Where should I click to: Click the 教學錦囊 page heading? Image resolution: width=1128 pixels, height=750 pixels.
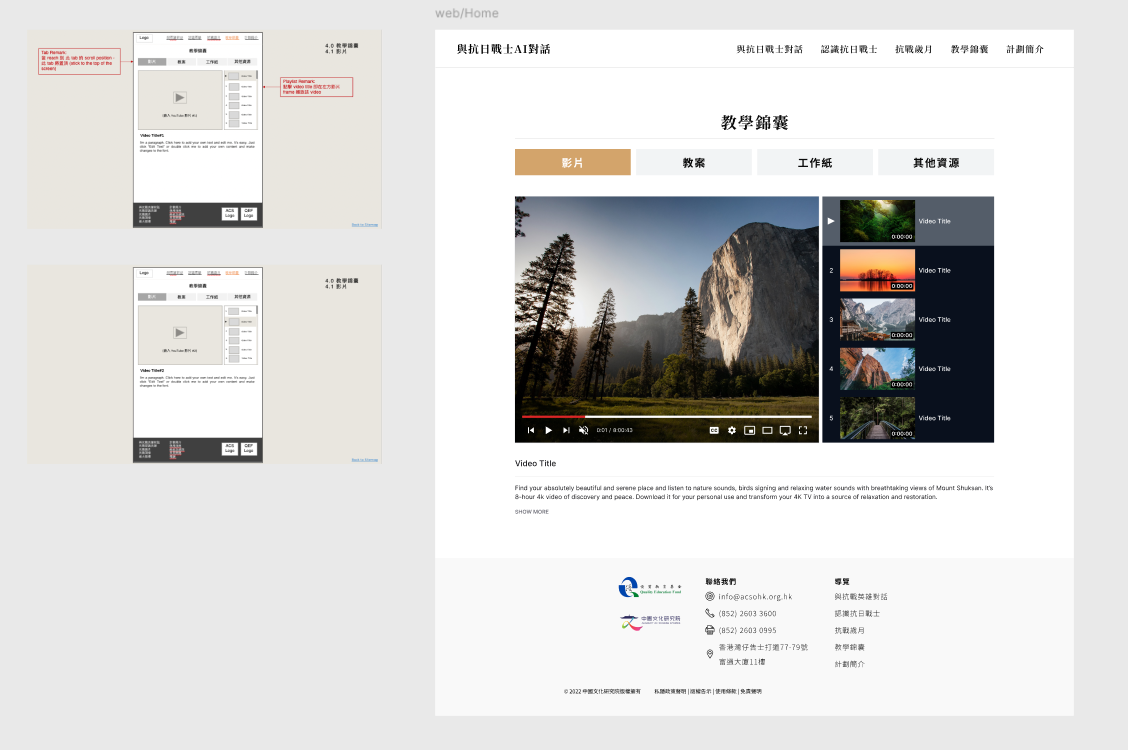(755, 122)
